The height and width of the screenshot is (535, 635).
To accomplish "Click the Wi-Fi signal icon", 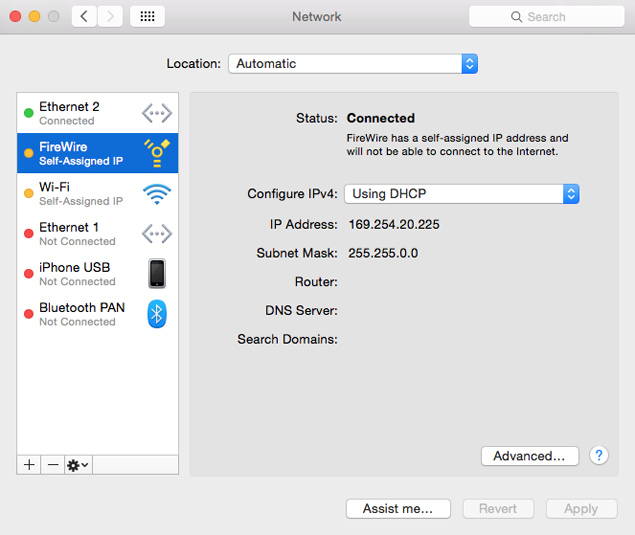I will tap(157, 194).
